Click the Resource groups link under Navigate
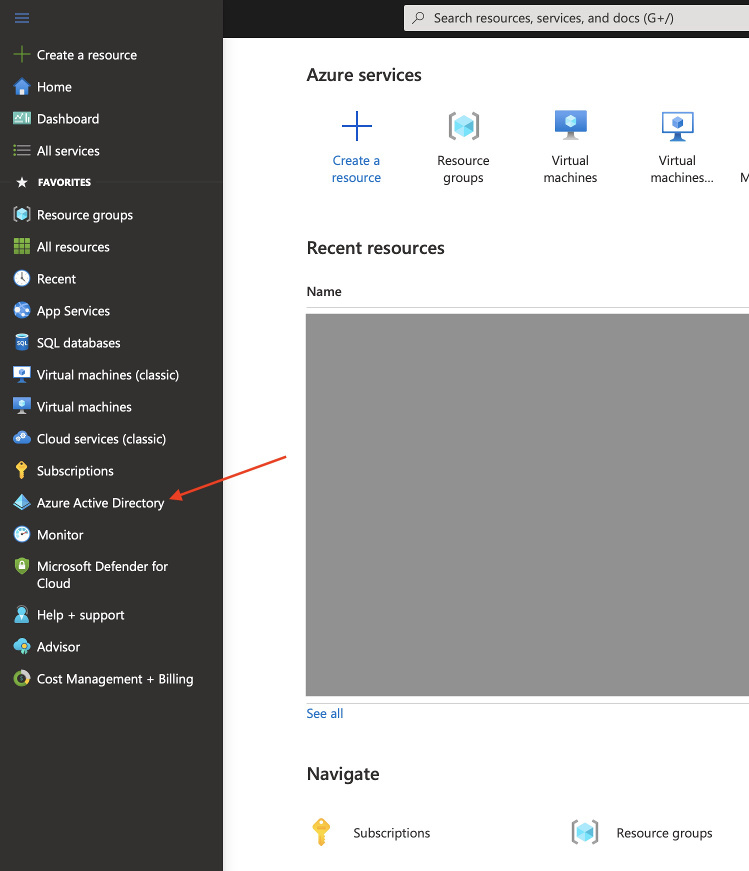 pyautogui.click(x=665, y=833)
